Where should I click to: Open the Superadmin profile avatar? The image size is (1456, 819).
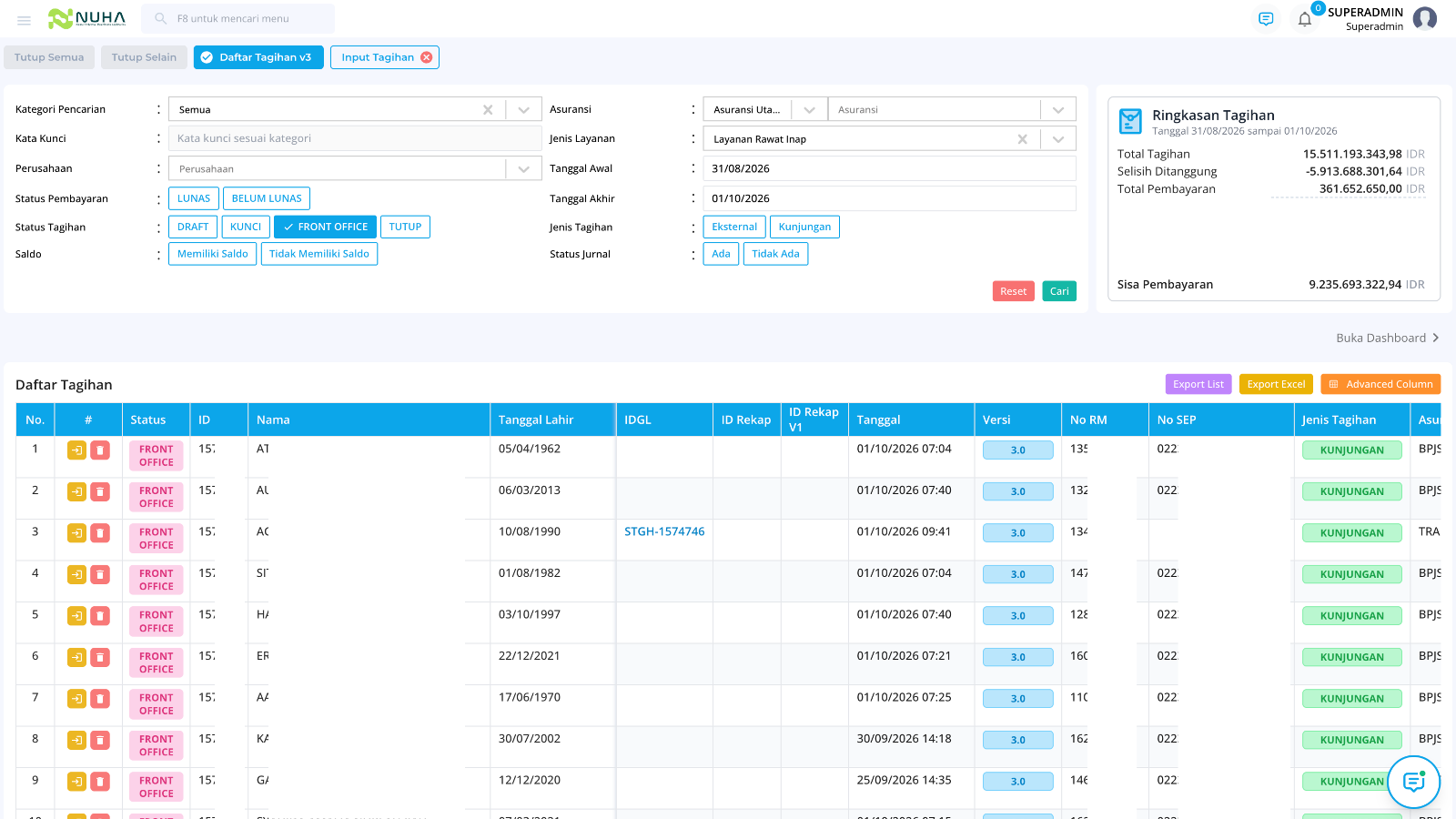coord(1425,18)
